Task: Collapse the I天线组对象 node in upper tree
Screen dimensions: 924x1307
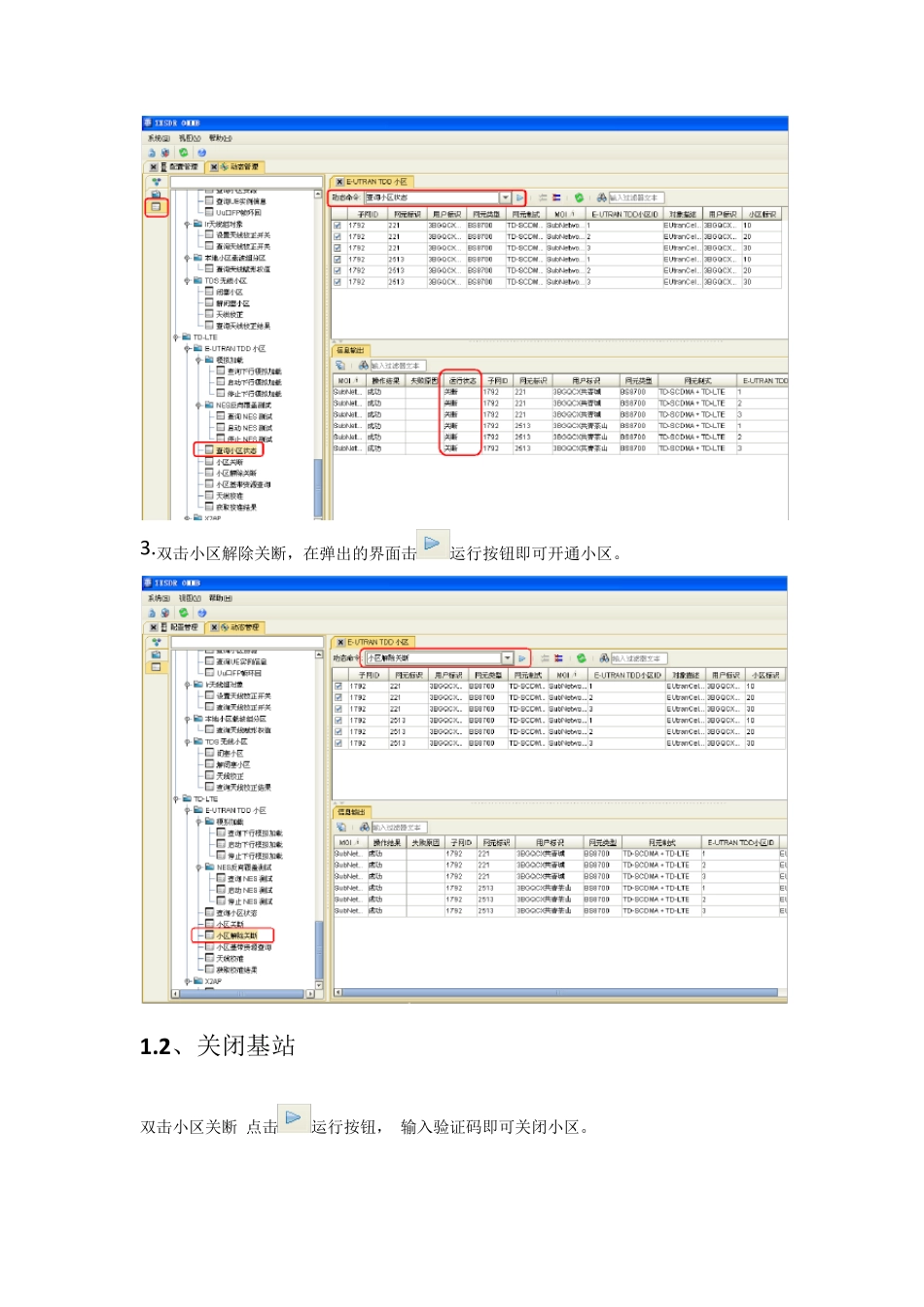Action: 187,225
